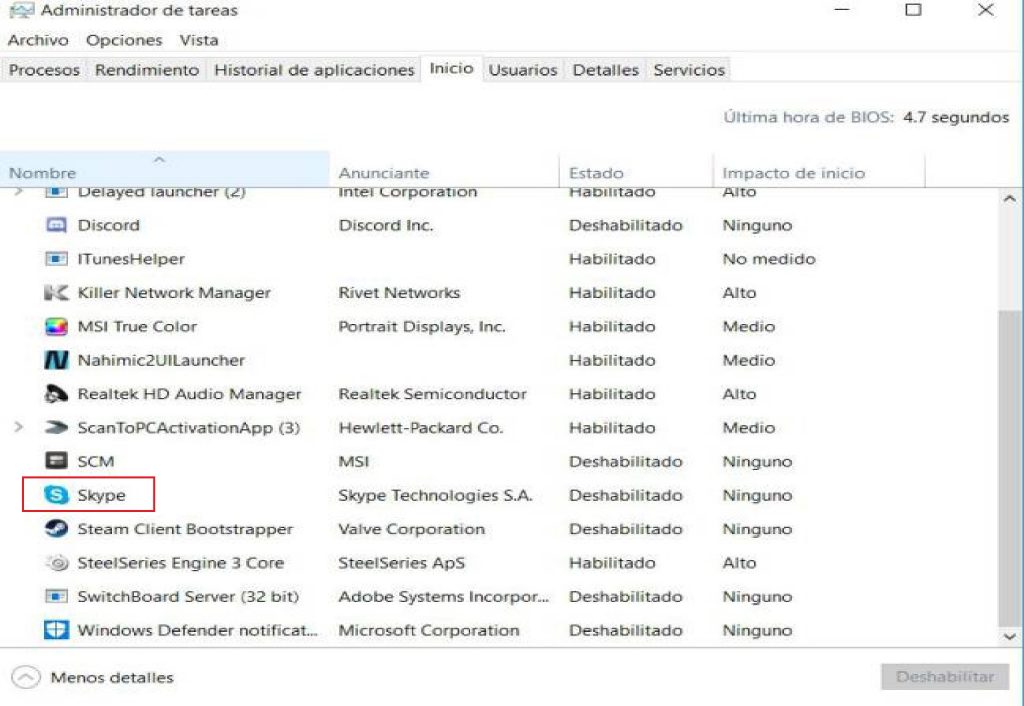Image resolution: width=1024 pixels, height=706 pixels.
Task: Select the Killer Network Manager icon
Action: click(56, 293)
